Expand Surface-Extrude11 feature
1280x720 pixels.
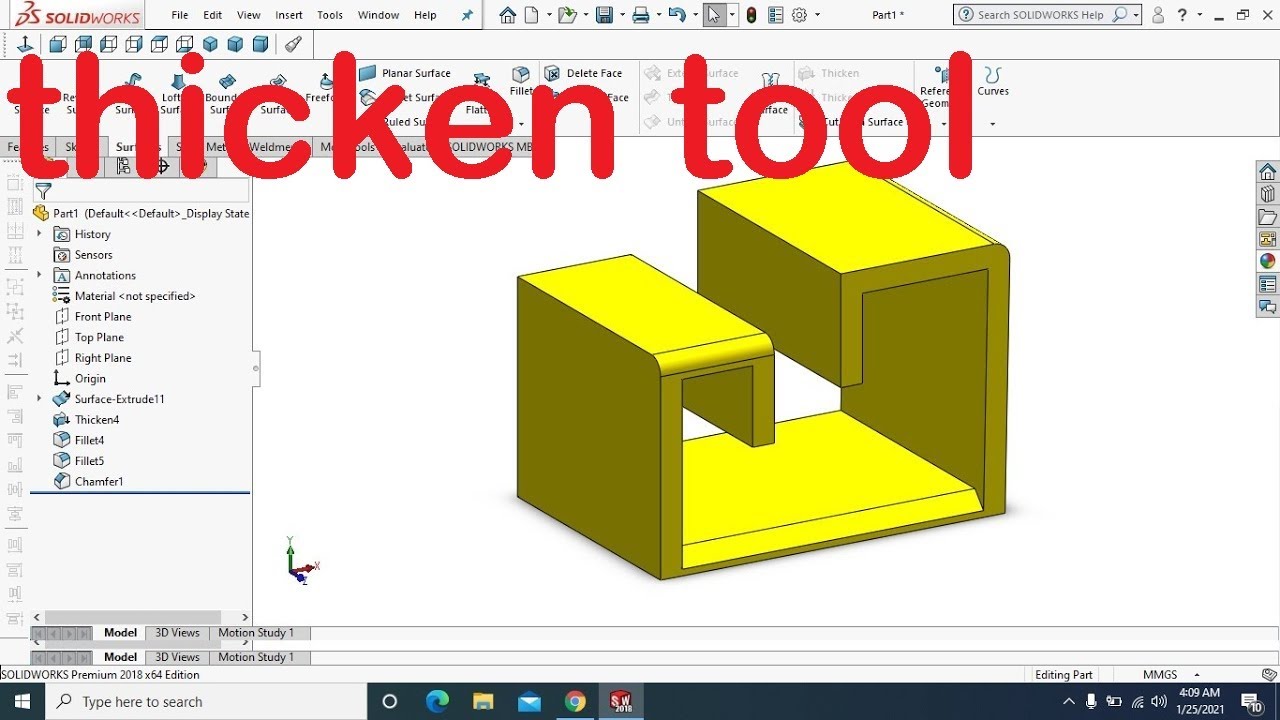39,399
